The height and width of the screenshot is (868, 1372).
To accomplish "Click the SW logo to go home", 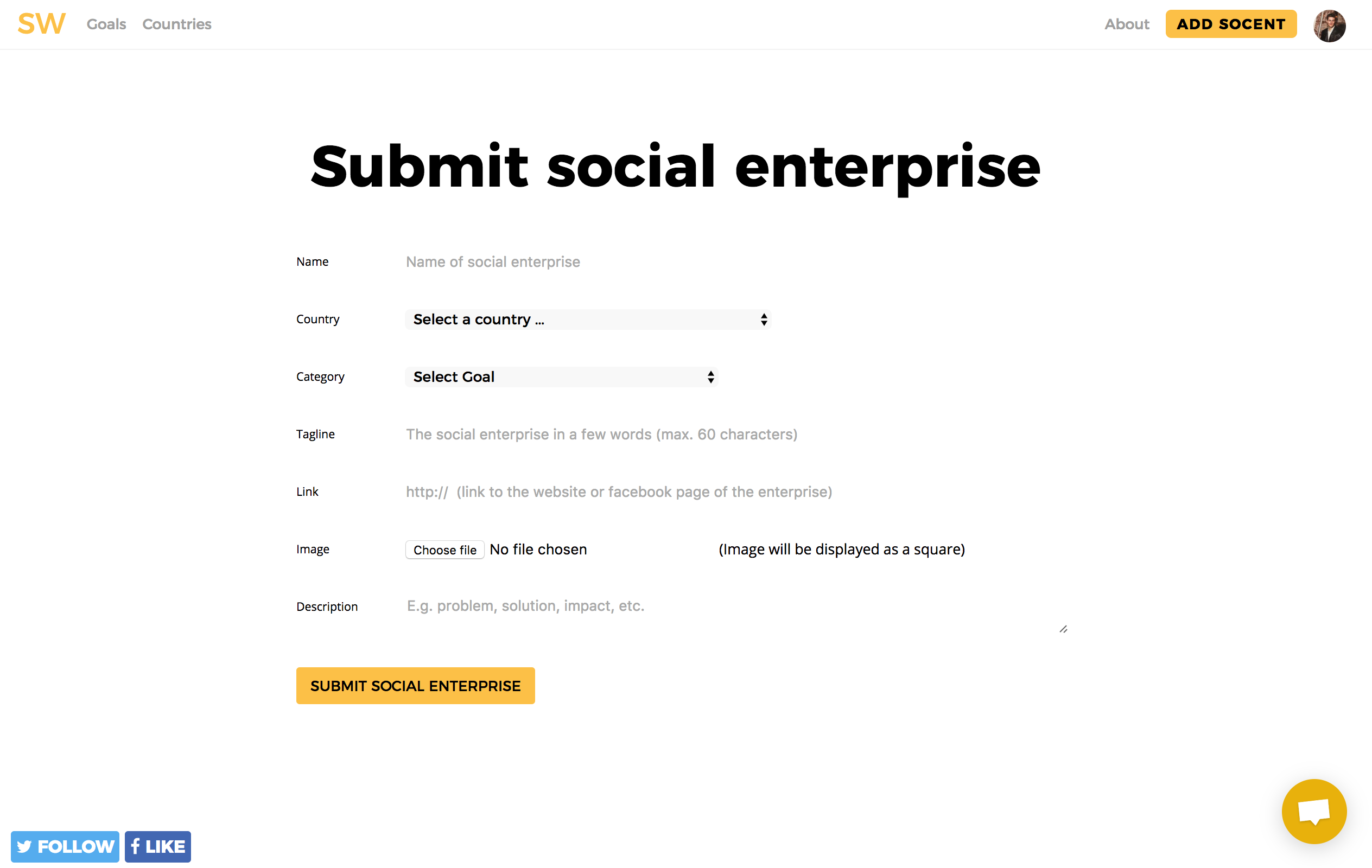I will tap(41, 23).
